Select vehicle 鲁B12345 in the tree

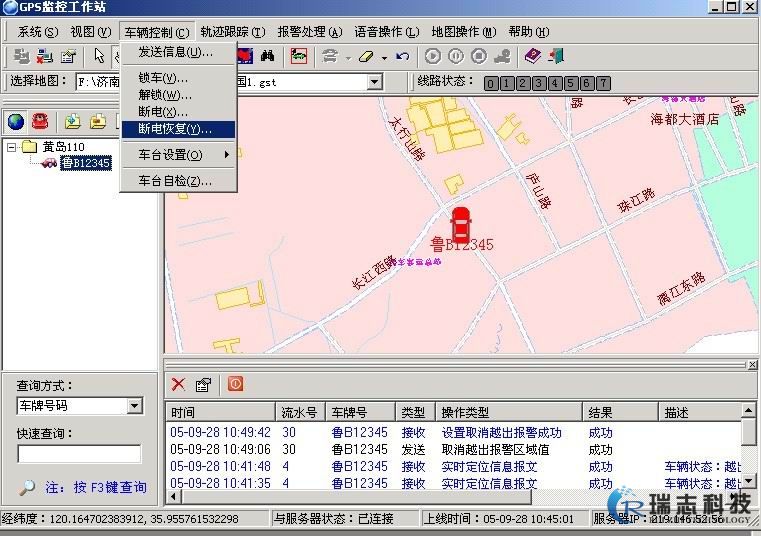pyautogui.click(x=84, y=163)
